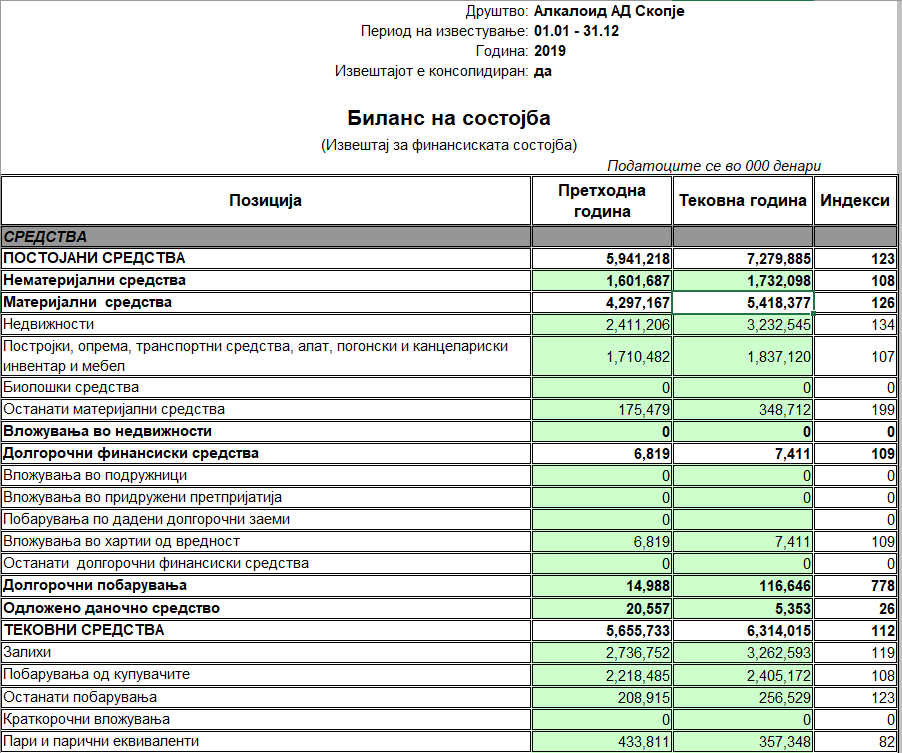The height and width of the screenshot is (753, 902).
Task: Click the company name 'Алкалоид АД Скопје'
Action: pyautogui.click(x=609, y=12)
